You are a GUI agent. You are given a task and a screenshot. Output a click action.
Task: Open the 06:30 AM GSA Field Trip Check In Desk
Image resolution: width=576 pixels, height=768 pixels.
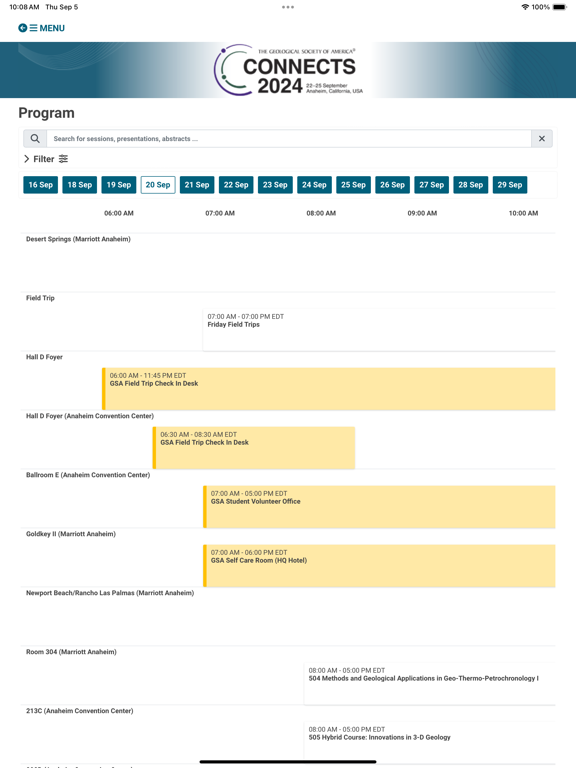(x=254, y=448)
